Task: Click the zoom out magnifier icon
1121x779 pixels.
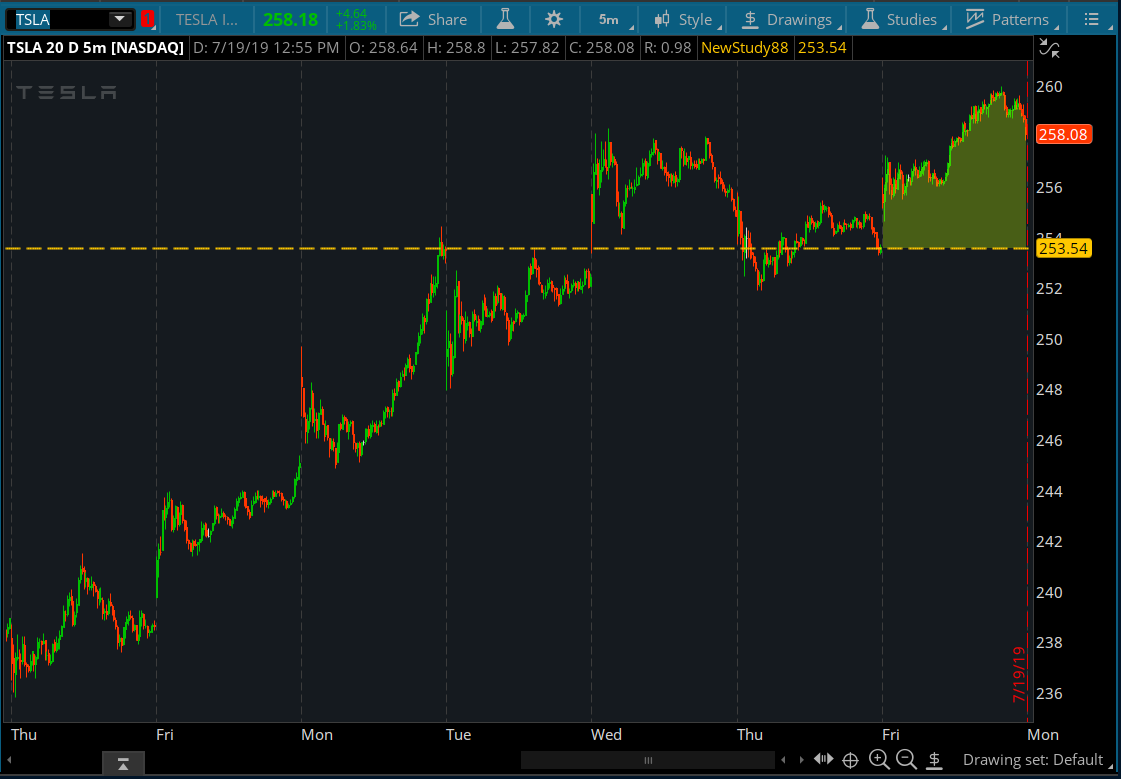Action: pos(906,760)
